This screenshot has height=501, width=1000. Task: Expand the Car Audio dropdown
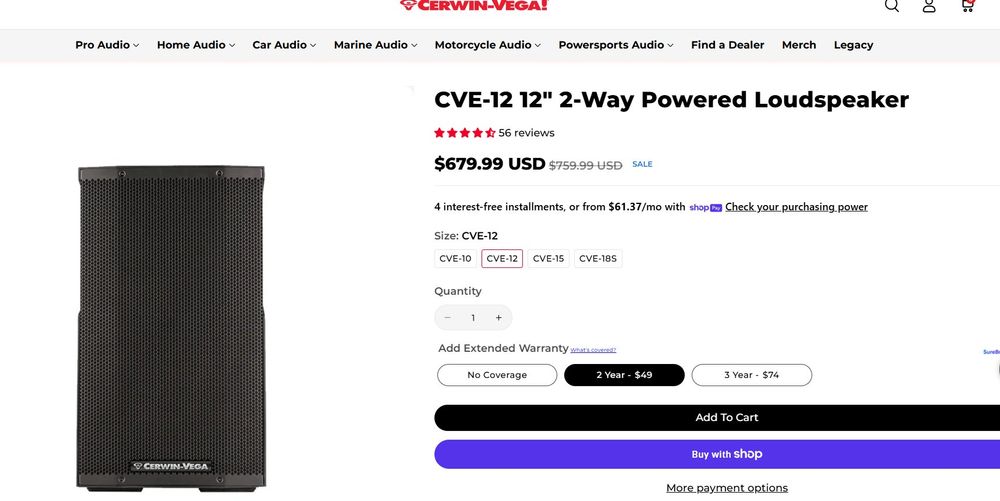pyautogui.click(x=284, y=45)
